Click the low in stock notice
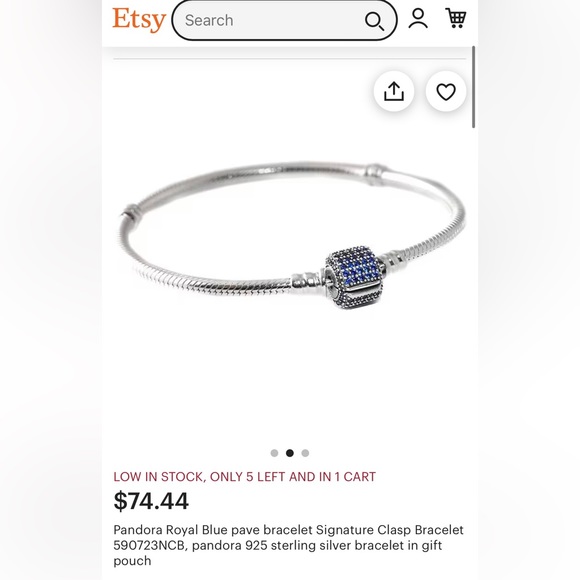 click(245, 476)
